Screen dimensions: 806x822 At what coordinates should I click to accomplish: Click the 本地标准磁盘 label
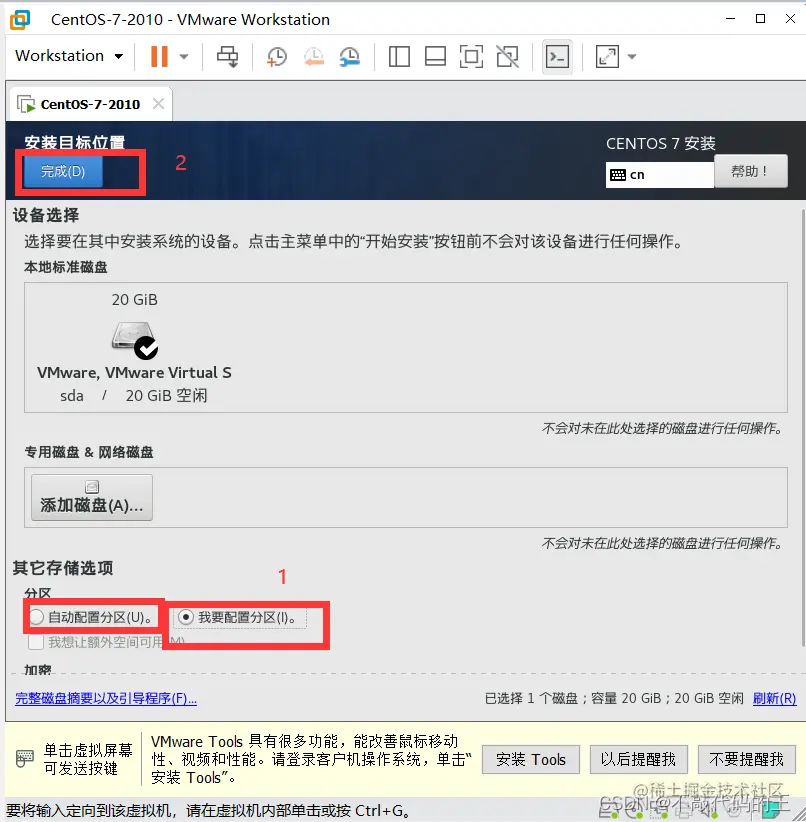(x=66, y=267)
